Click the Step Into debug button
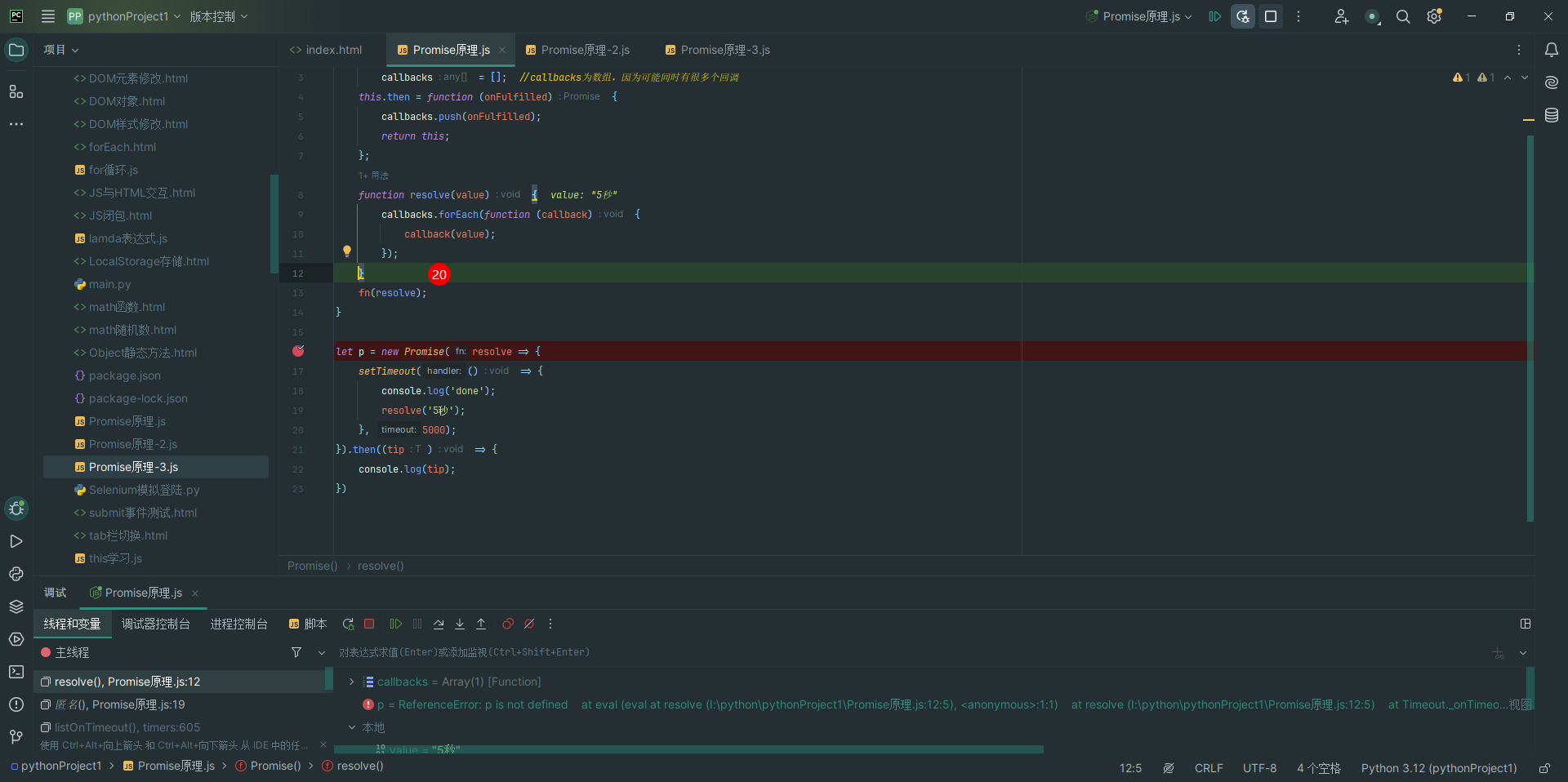1568x782 pixels. (x=460, y=624)
